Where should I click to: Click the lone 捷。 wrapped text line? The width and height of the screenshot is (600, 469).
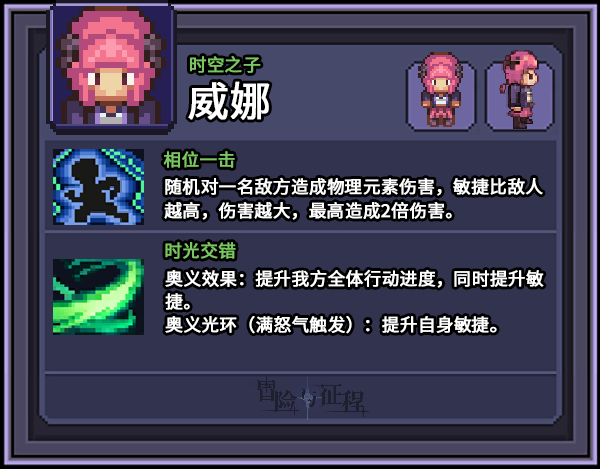178,302
